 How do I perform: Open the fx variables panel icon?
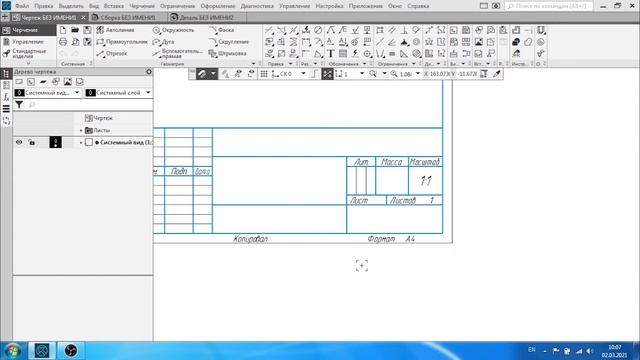point(6,97)
